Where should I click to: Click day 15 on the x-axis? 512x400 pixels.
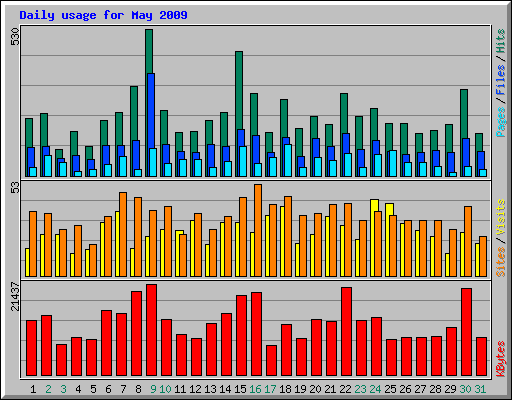click(x=240, y=389)
